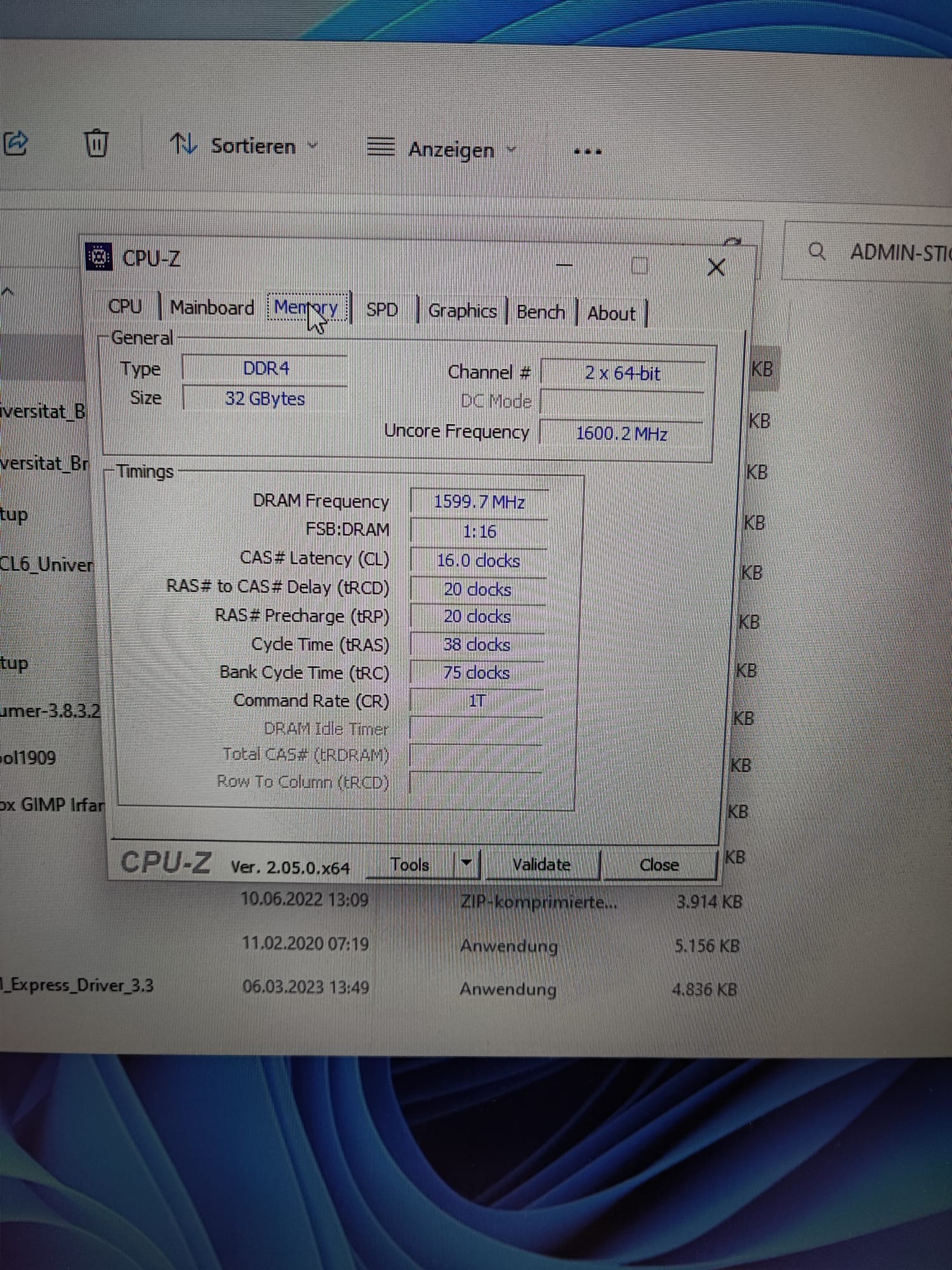Open the Sortieren dropdown in Explorer
This screenshot has width=952, height=1270.
[244, 146]
